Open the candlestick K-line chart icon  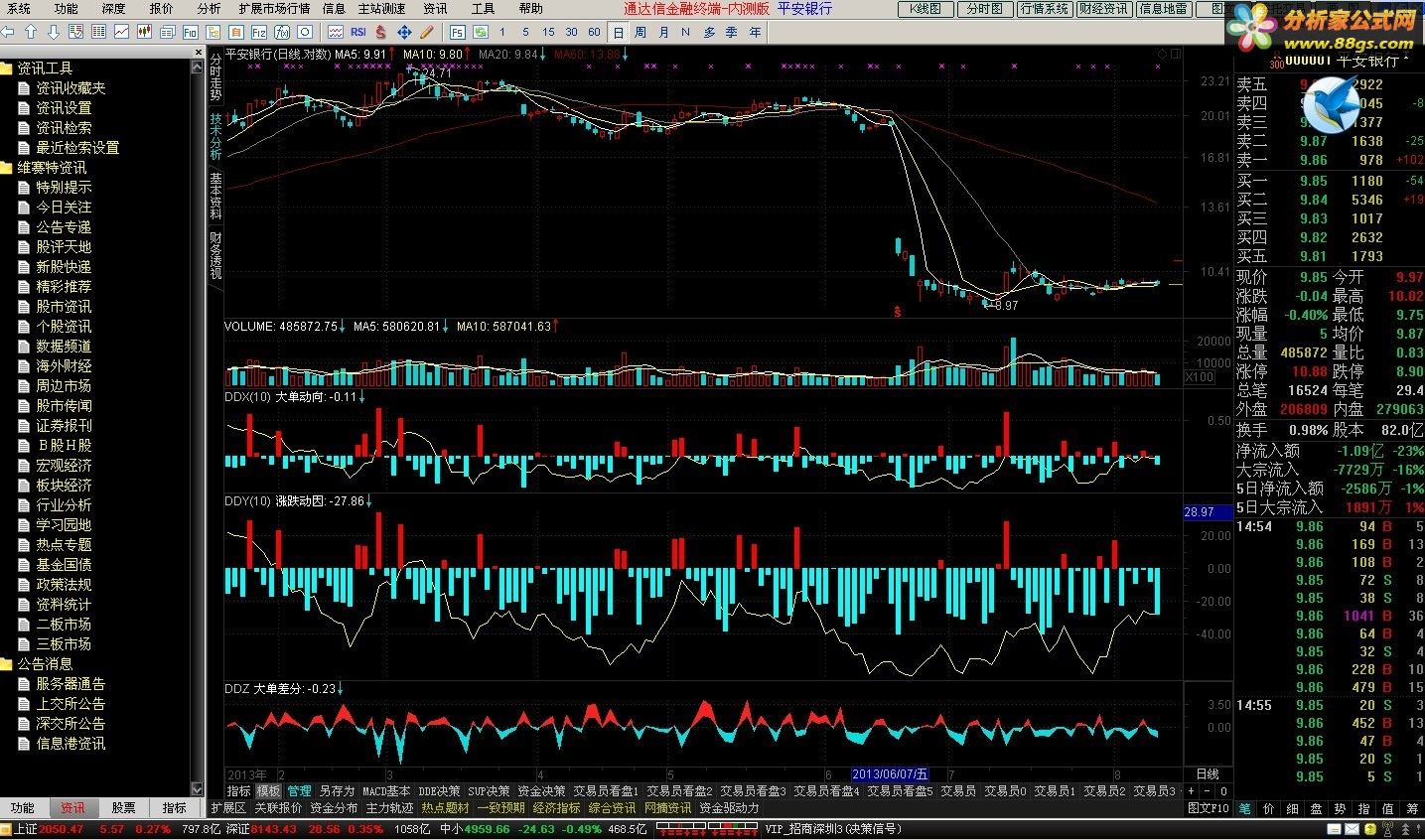(x=144, y=32)
